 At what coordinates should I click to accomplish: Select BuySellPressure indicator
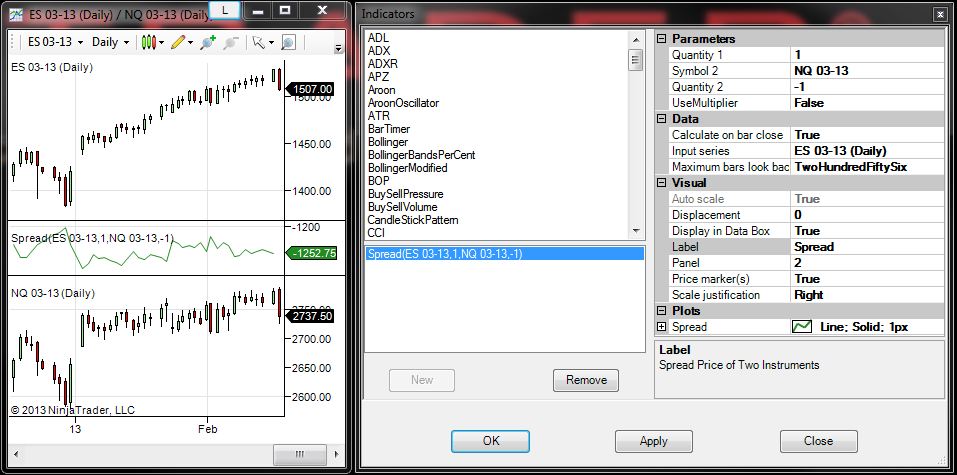pyautogui.click(x=403, y=194)
